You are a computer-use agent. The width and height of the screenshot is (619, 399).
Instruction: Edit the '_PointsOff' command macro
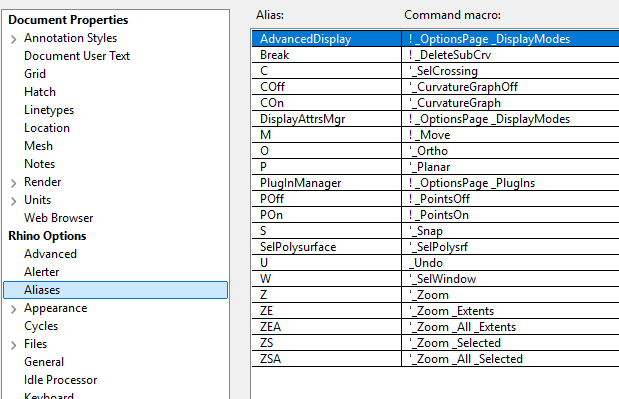click(x=510, y=199)
